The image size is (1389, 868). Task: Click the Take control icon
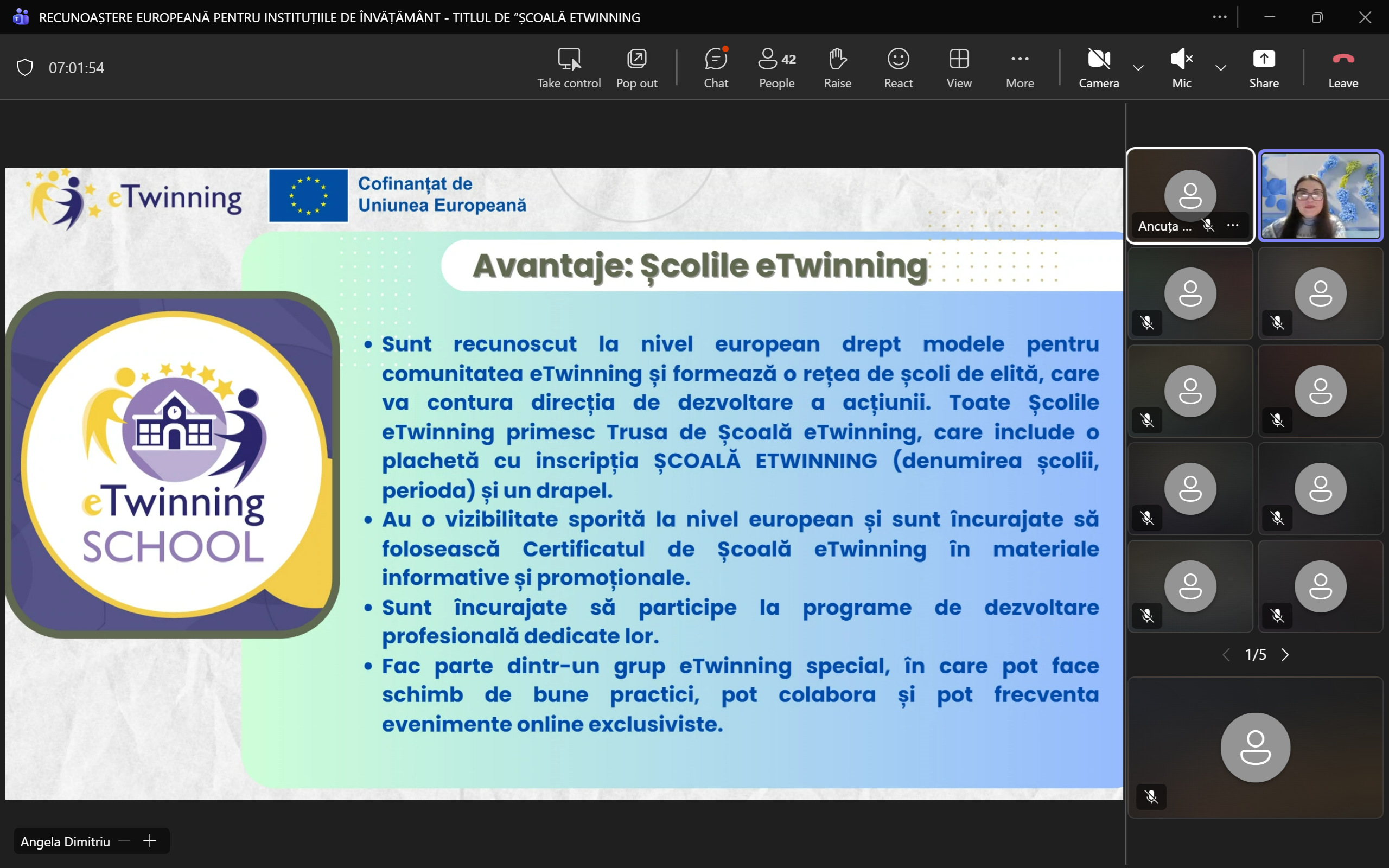coord(568,60)
